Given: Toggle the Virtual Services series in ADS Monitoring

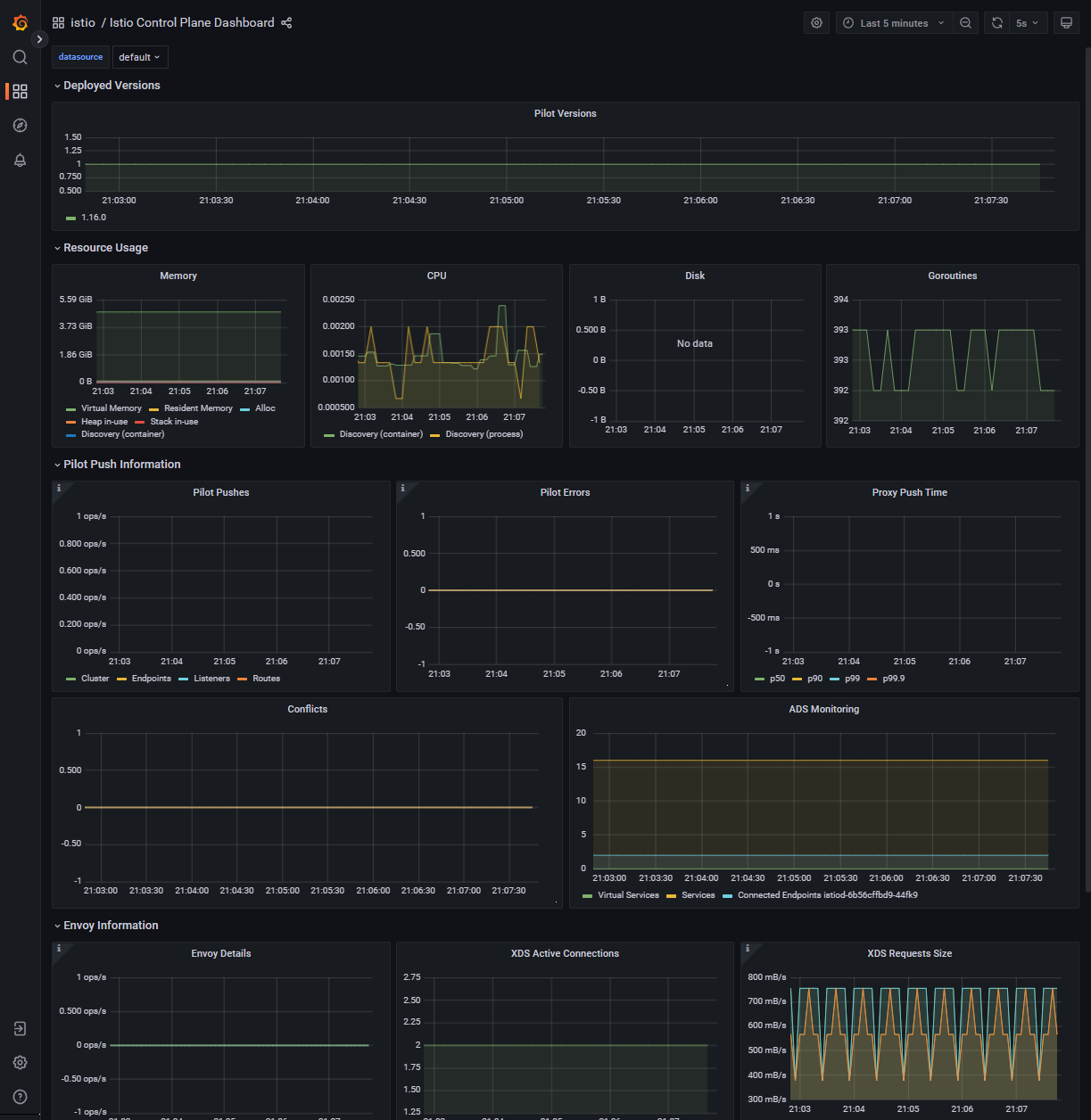Looking at the screenshot, I should tap(628, 895).
